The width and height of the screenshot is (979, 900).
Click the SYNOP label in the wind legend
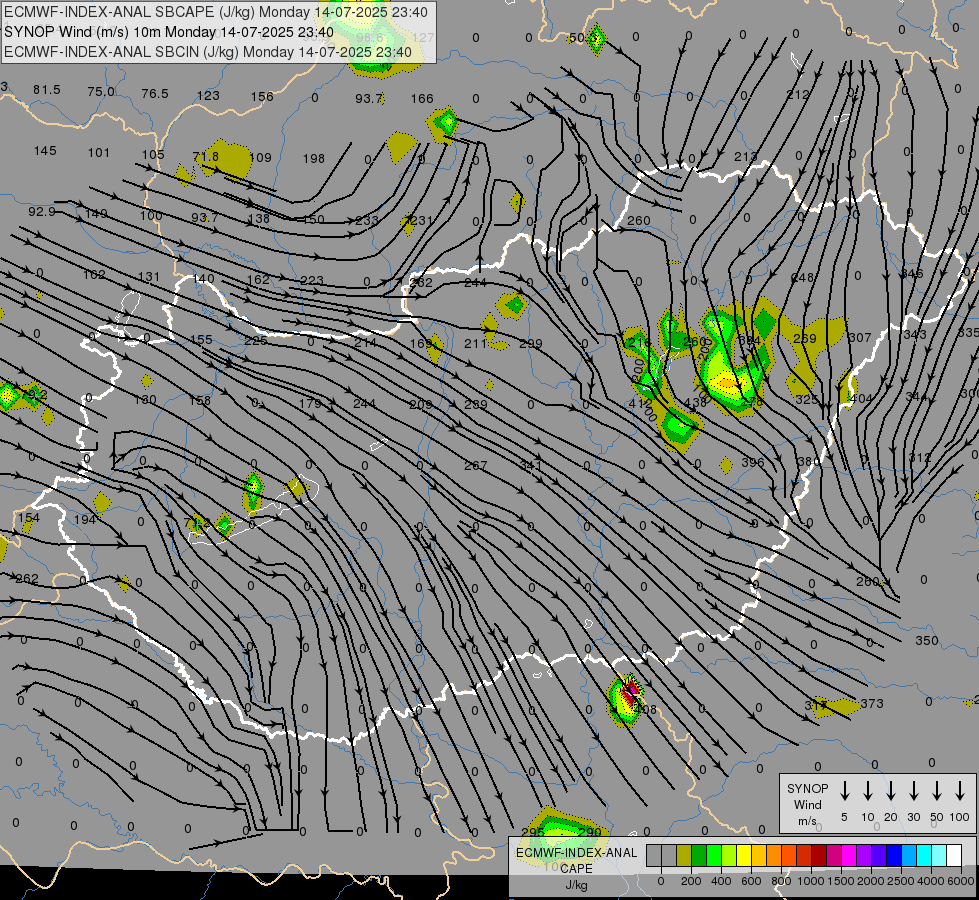point(807,788)
